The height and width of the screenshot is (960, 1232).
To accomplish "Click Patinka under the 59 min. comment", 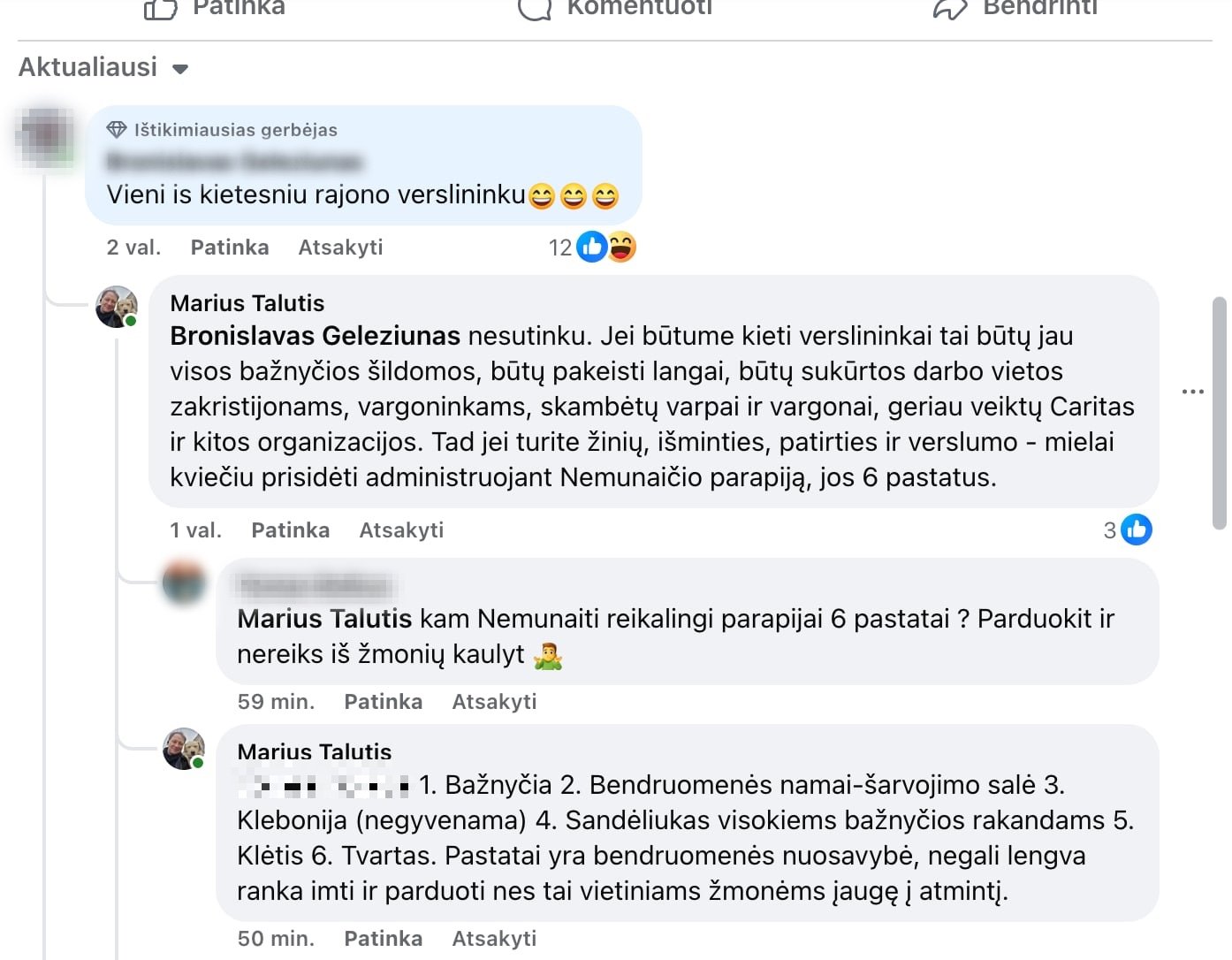I will 384,702.
